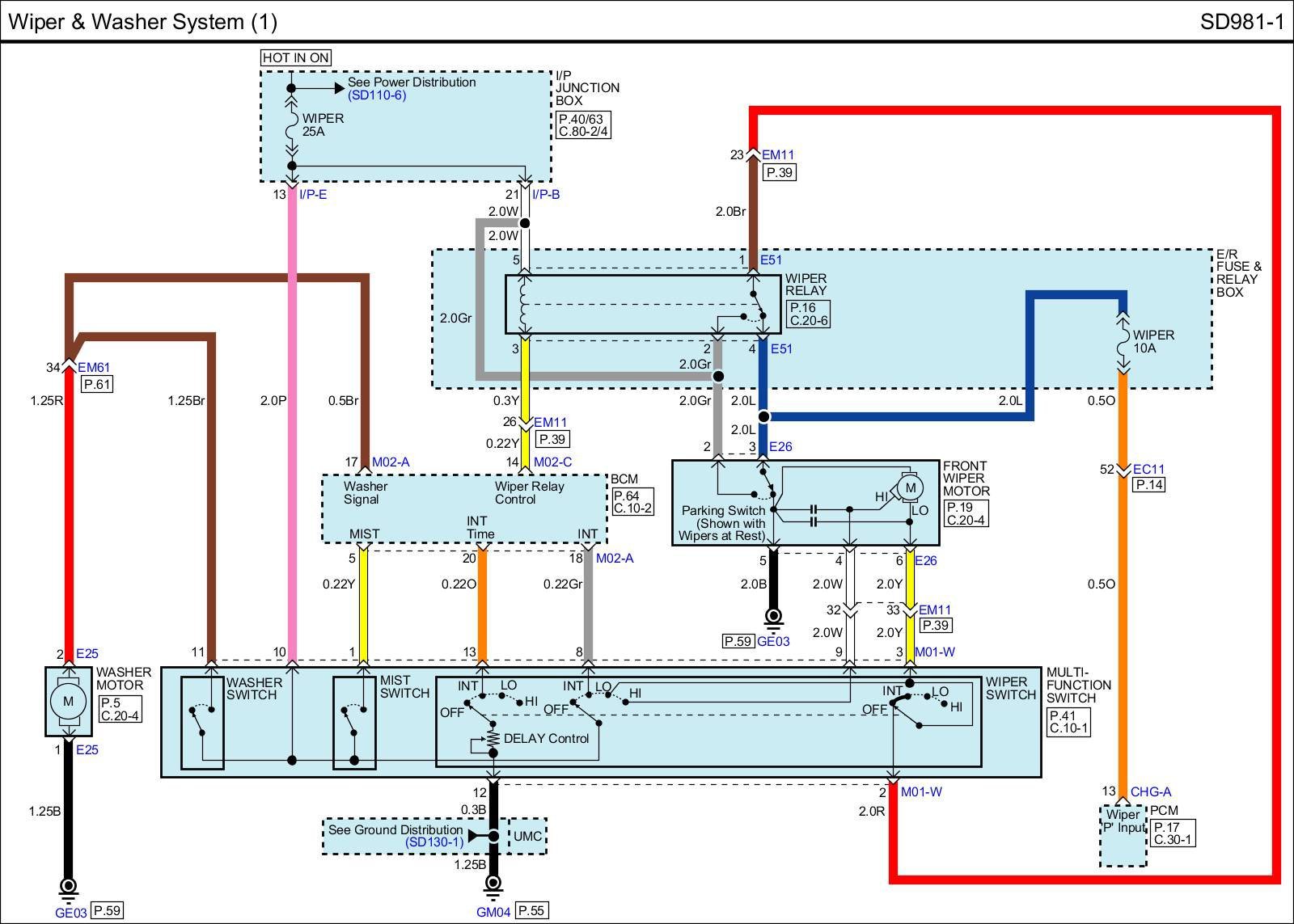Screen dimensions: 1294x924
Task: Click the washer motor M symbol
Action: click(68, 701)
